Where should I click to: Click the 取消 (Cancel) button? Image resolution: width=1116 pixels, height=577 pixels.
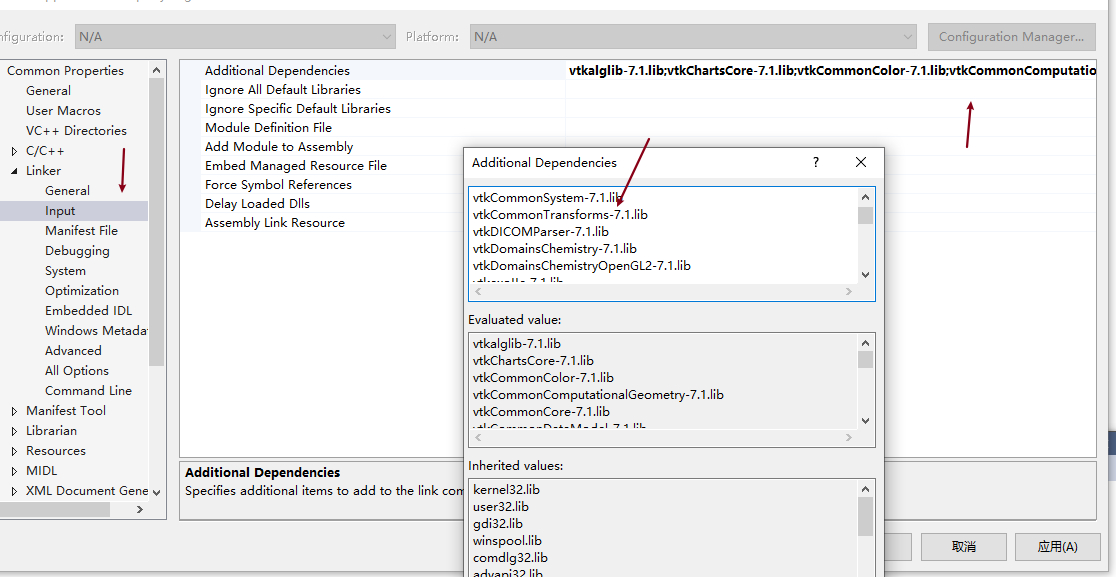click(x=963, y=546)
